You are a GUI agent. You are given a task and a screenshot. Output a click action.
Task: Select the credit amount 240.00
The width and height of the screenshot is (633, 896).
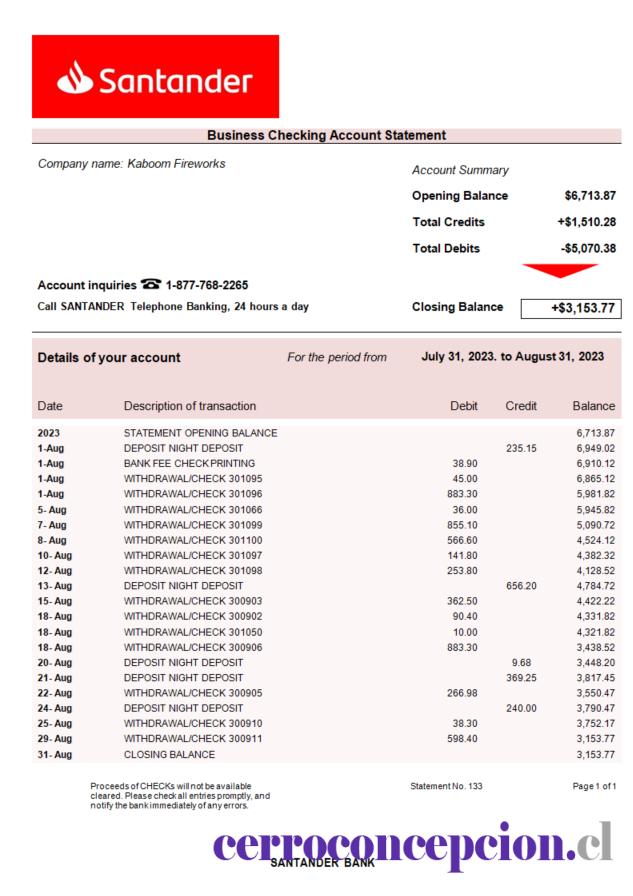521,708
